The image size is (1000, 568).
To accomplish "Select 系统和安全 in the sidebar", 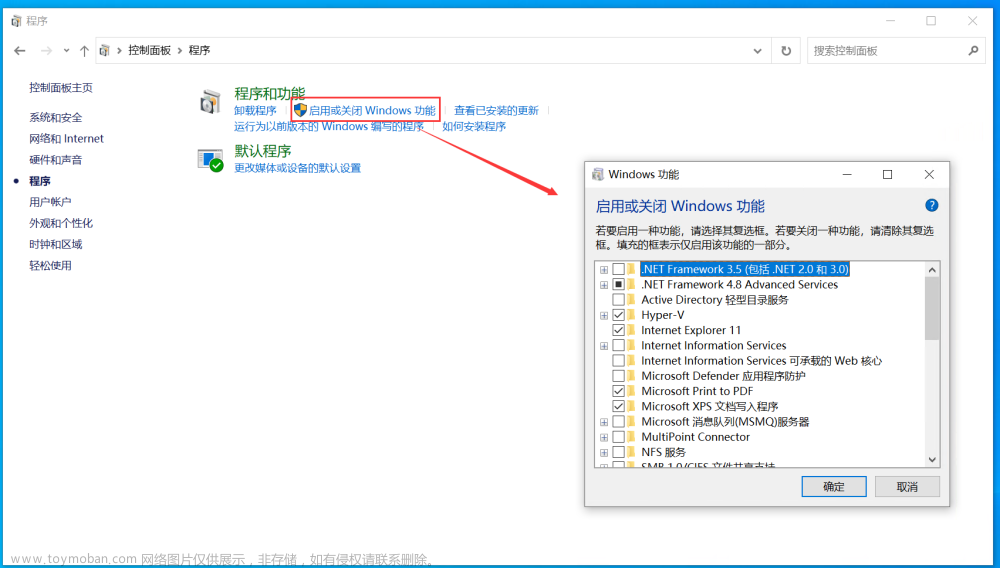I will [x=55, y=117].
